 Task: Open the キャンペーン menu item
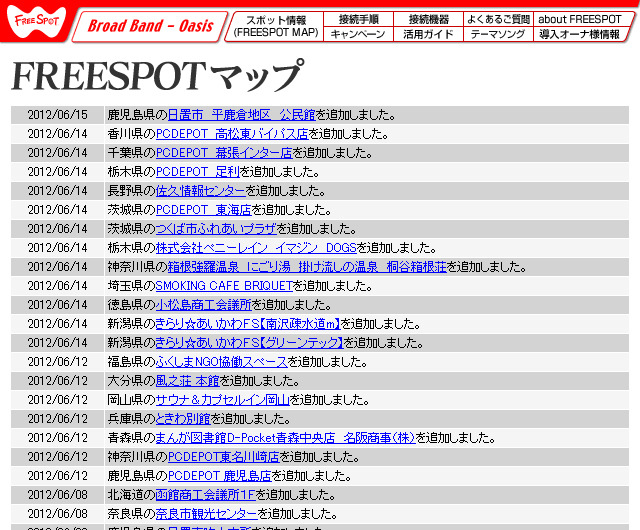[358, 34]
